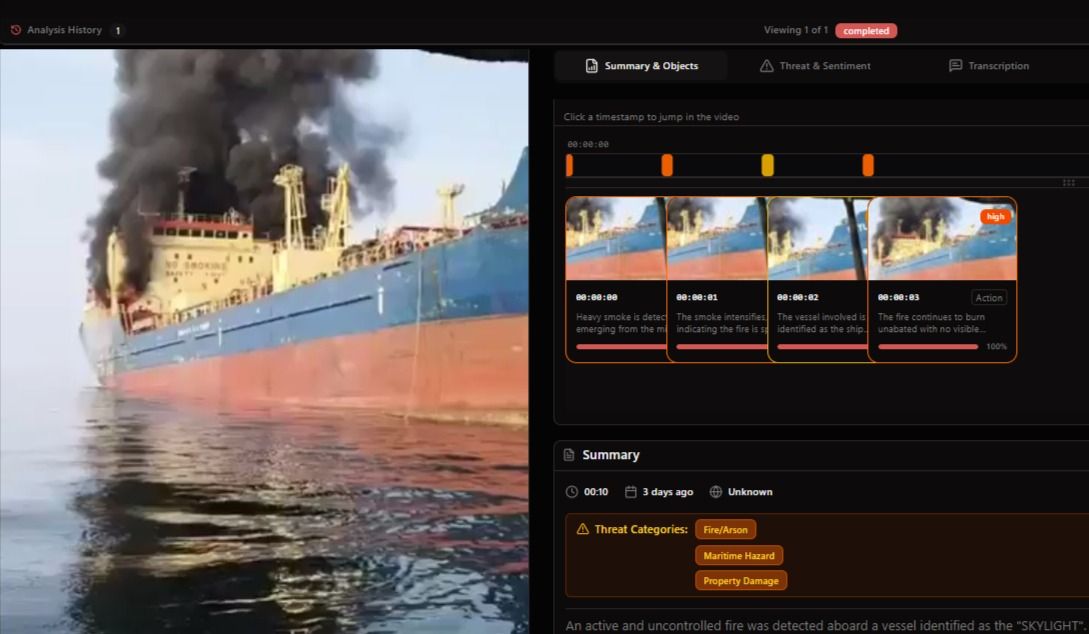This screenshot has width=1089, height=634.
Task: Click the Maritime Hazard category tag
Action: click(740, 555)
